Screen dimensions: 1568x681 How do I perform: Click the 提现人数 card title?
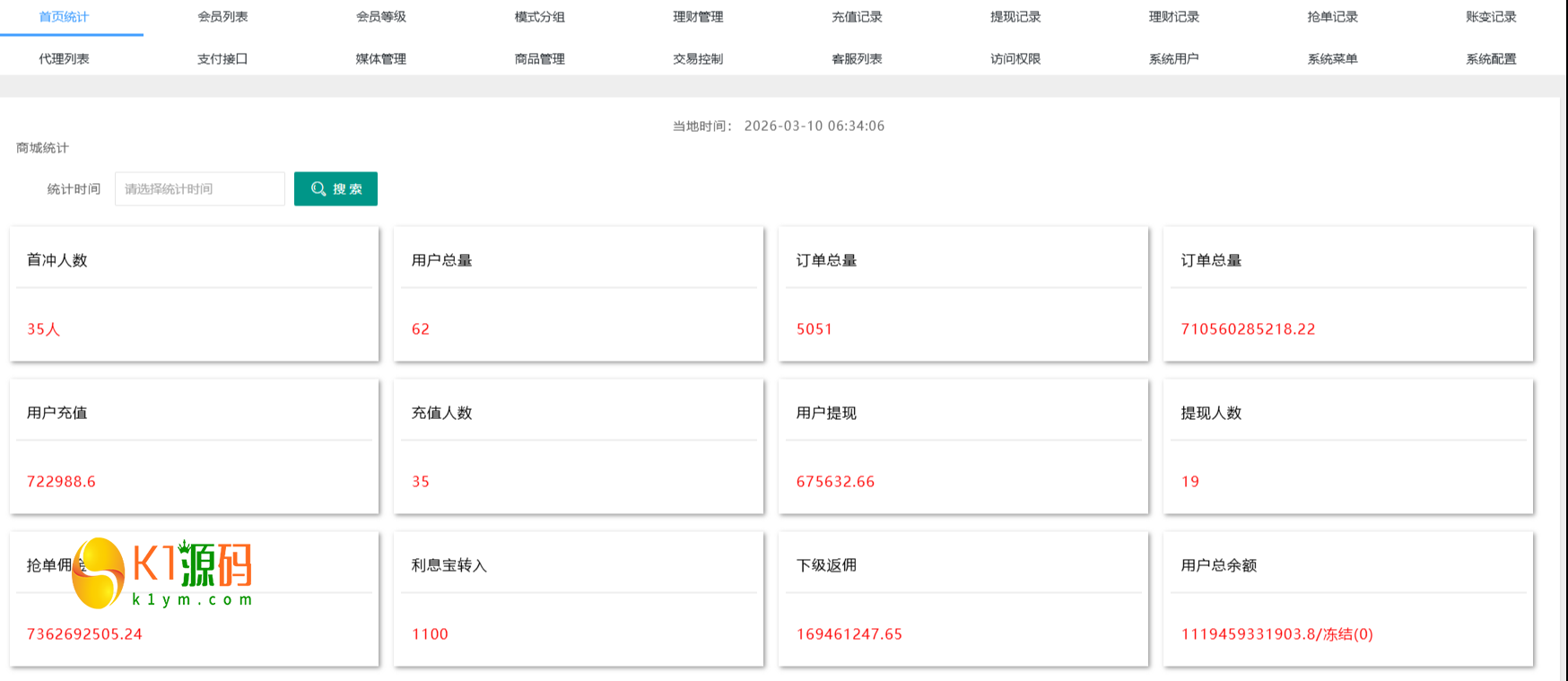coord(1211,413)
